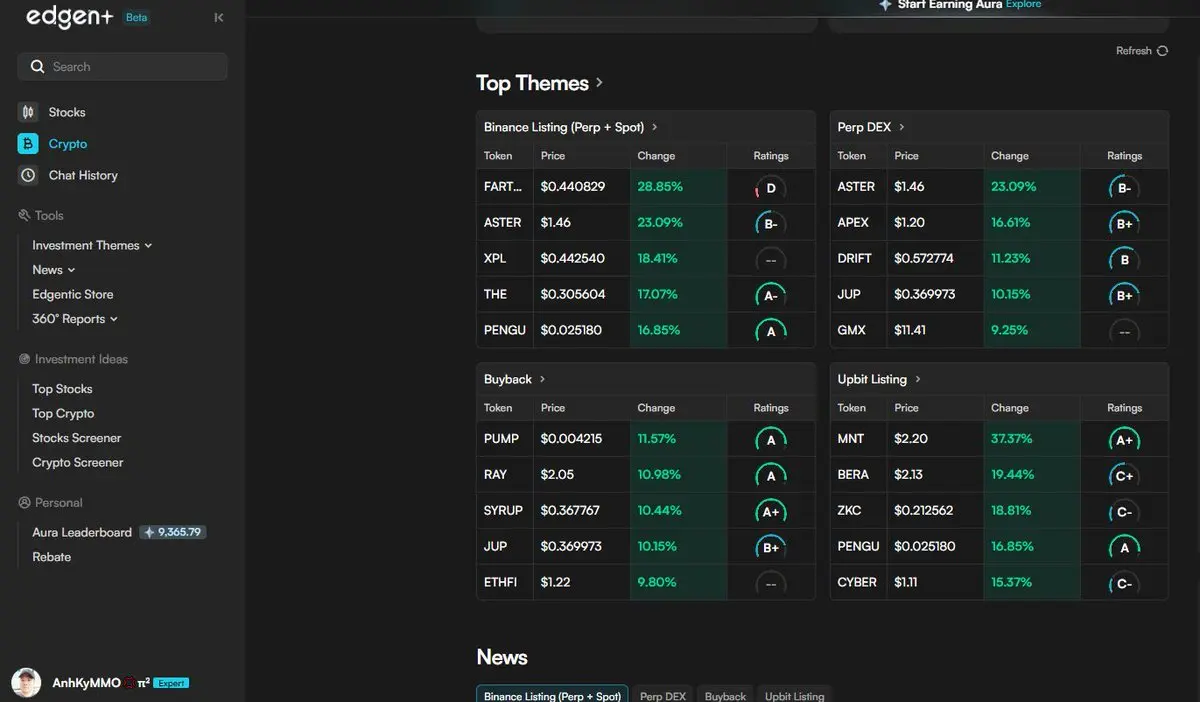Screen dimensions: 1200x702
Task: Collapse the sidebar with arrow icon
Action: 219,17
